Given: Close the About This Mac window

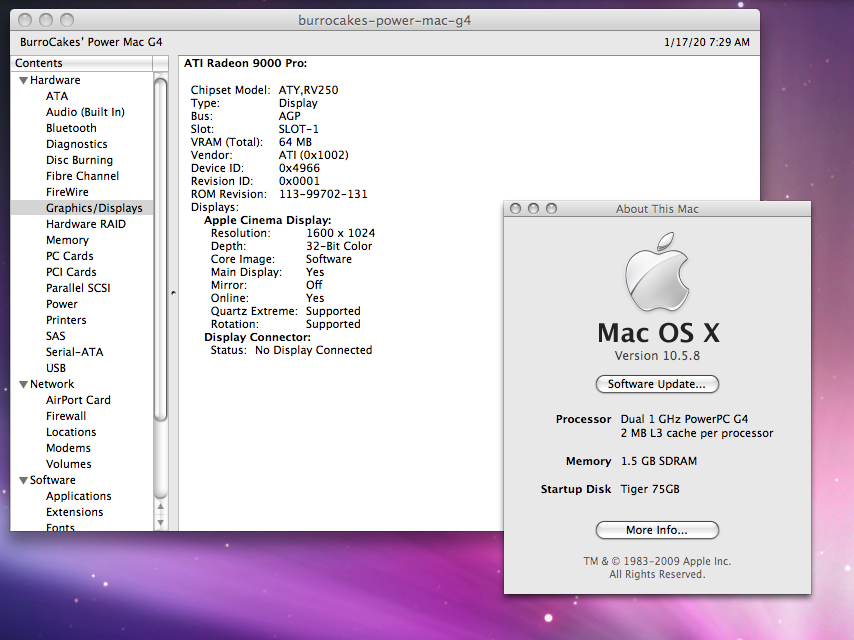Looking at the screenshot, I should [515, 209].
